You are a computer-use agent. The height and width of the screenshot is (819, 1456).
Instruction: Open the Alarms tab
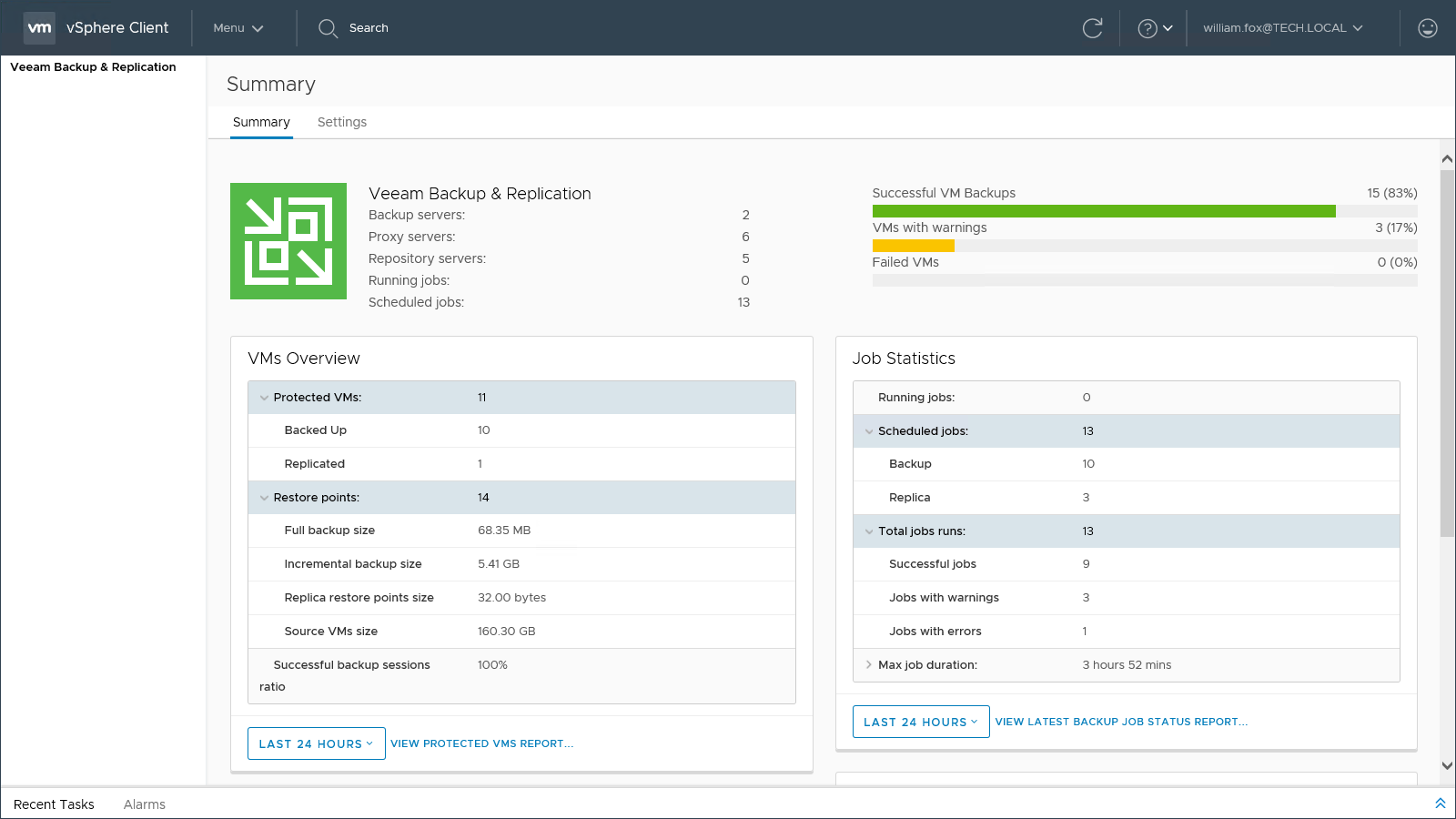point(145,804)
